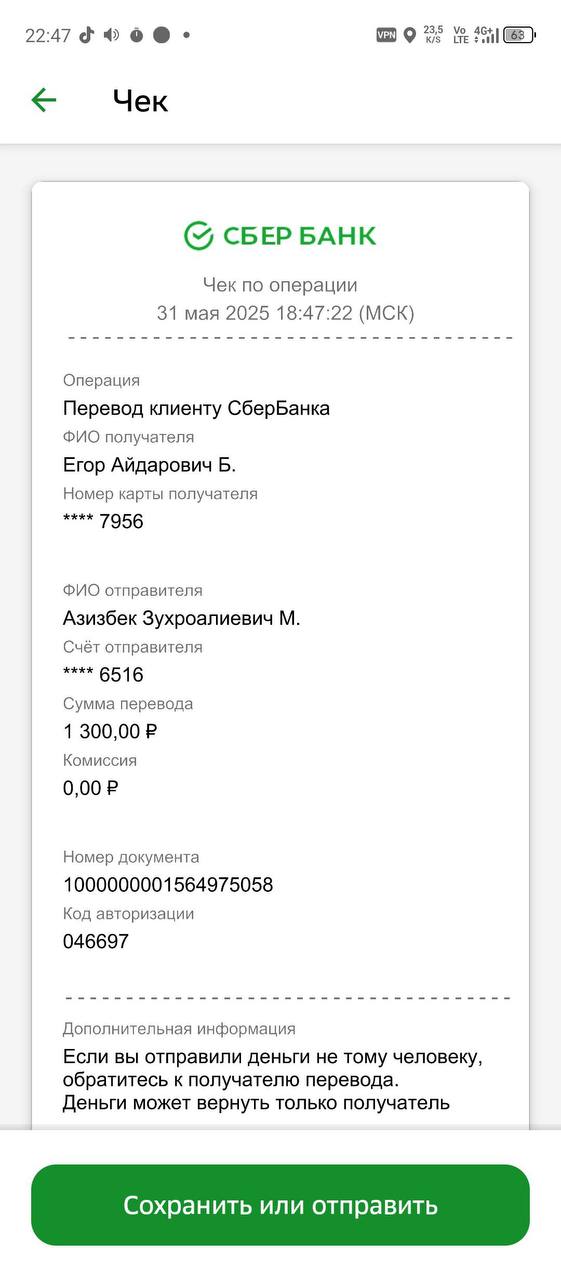561x1280 pixels.
Task: Tap the status bar clock 22:47
Action: coord(48,36)
